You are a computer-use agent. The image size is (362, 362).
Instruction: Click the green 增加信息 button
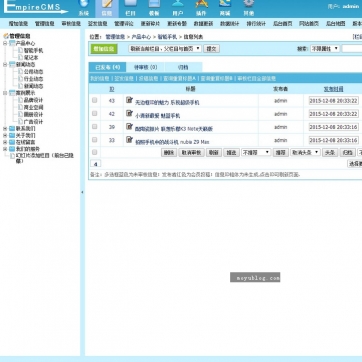pos(104,49)
